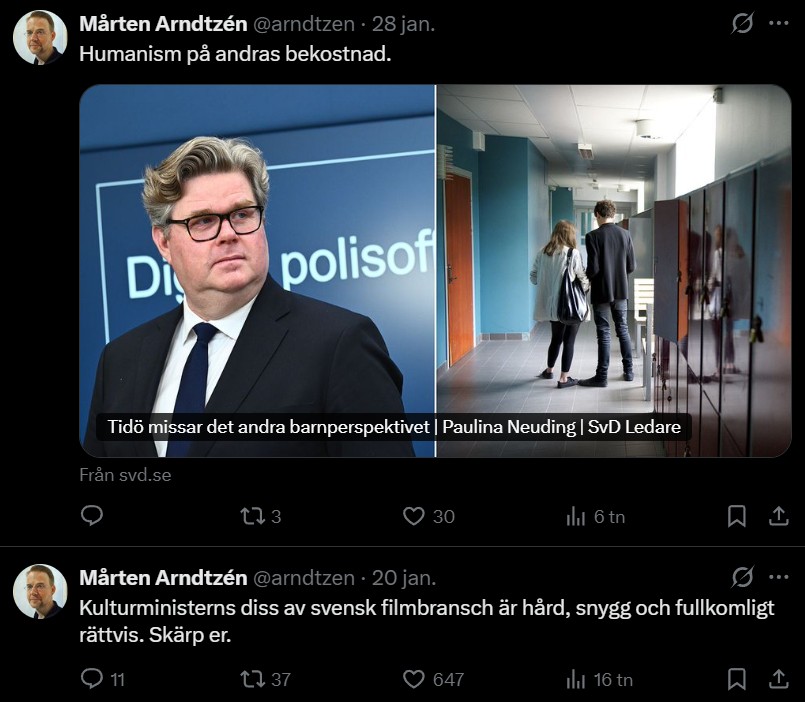Open the 'Från svd.se' source link
The image size is (805, 702).
125,475
